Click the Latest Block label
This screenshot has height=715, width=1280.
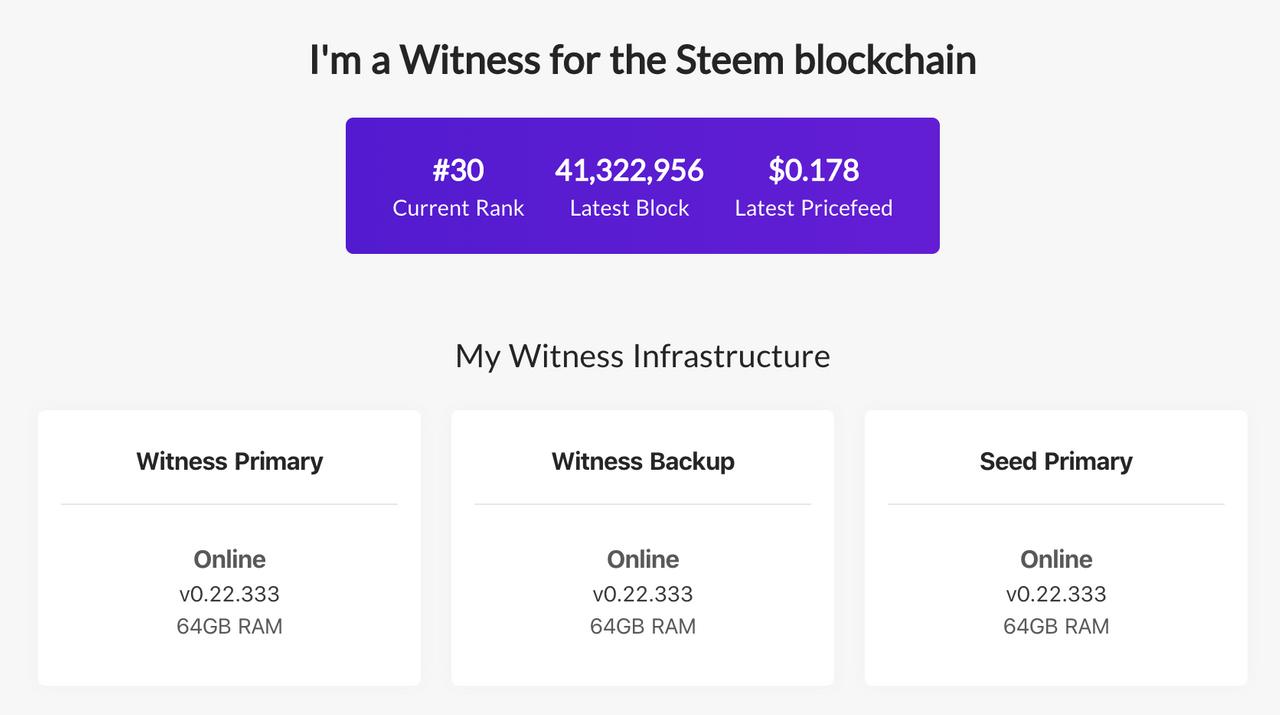[629, 208]
